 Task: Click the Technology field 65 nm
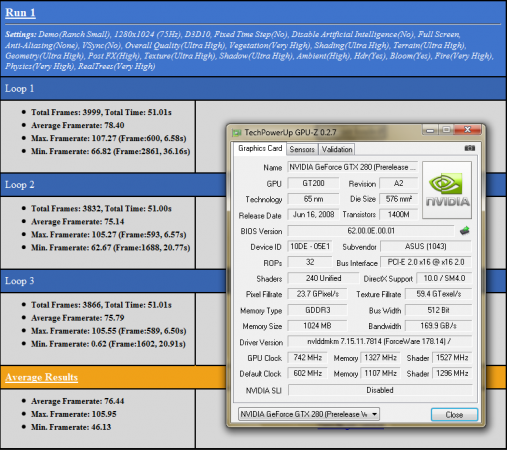(313, 199)
